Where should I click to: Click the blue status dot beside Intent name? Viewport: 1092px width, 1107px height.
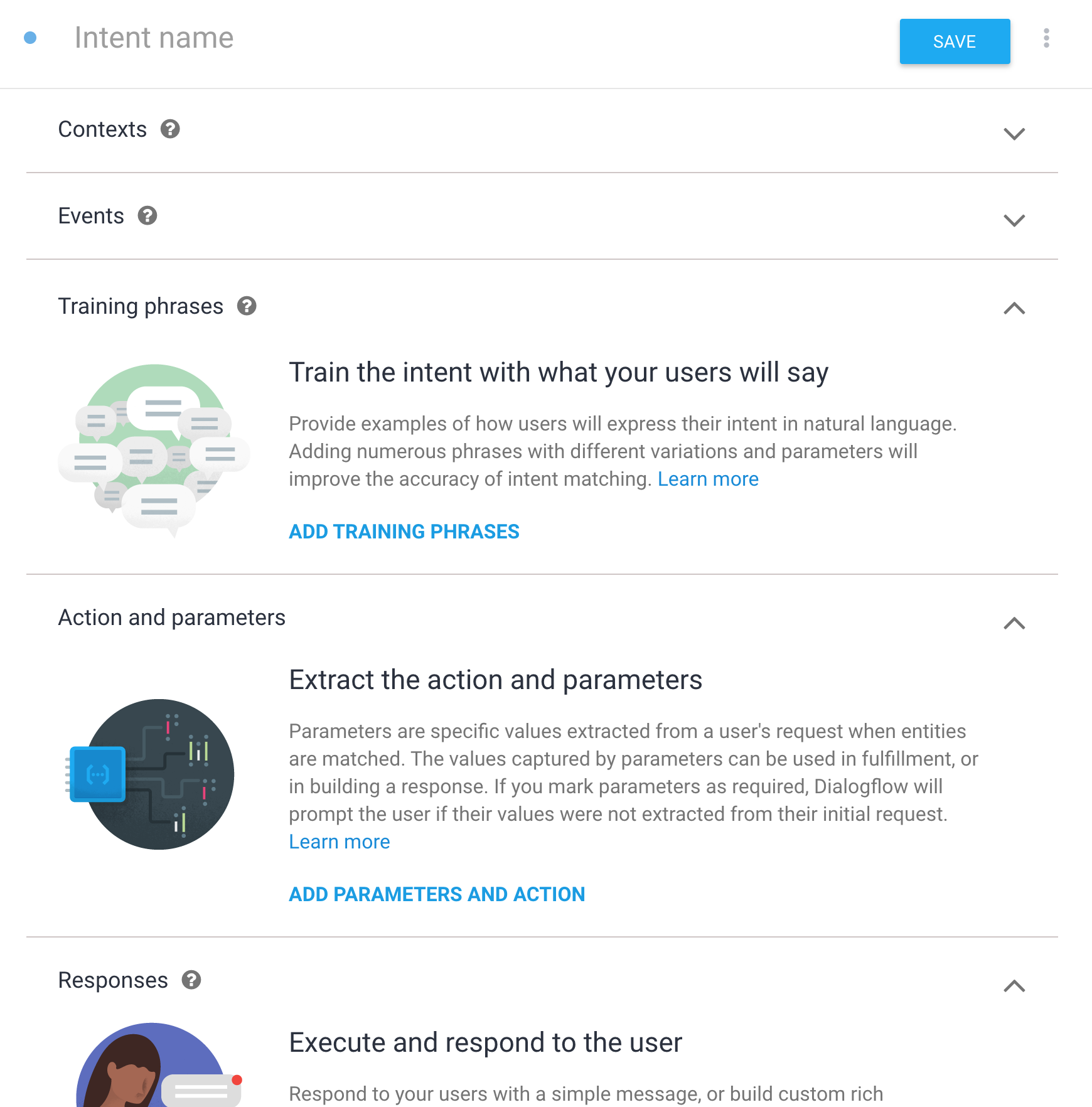(x=30, y=38)
